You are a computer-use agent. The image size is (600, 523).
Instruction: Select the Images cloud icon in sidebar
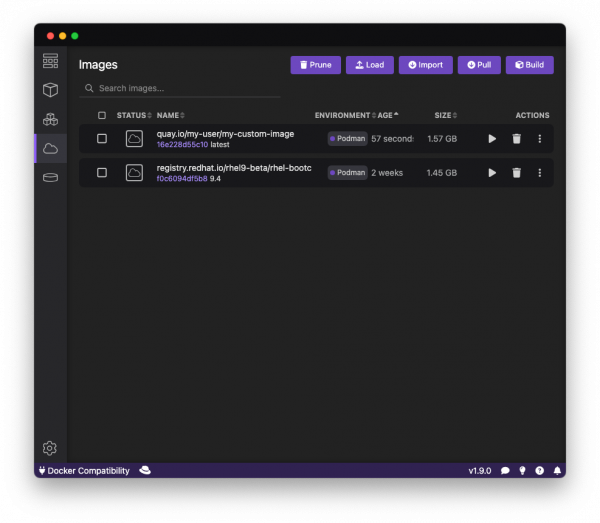(51, 148)
